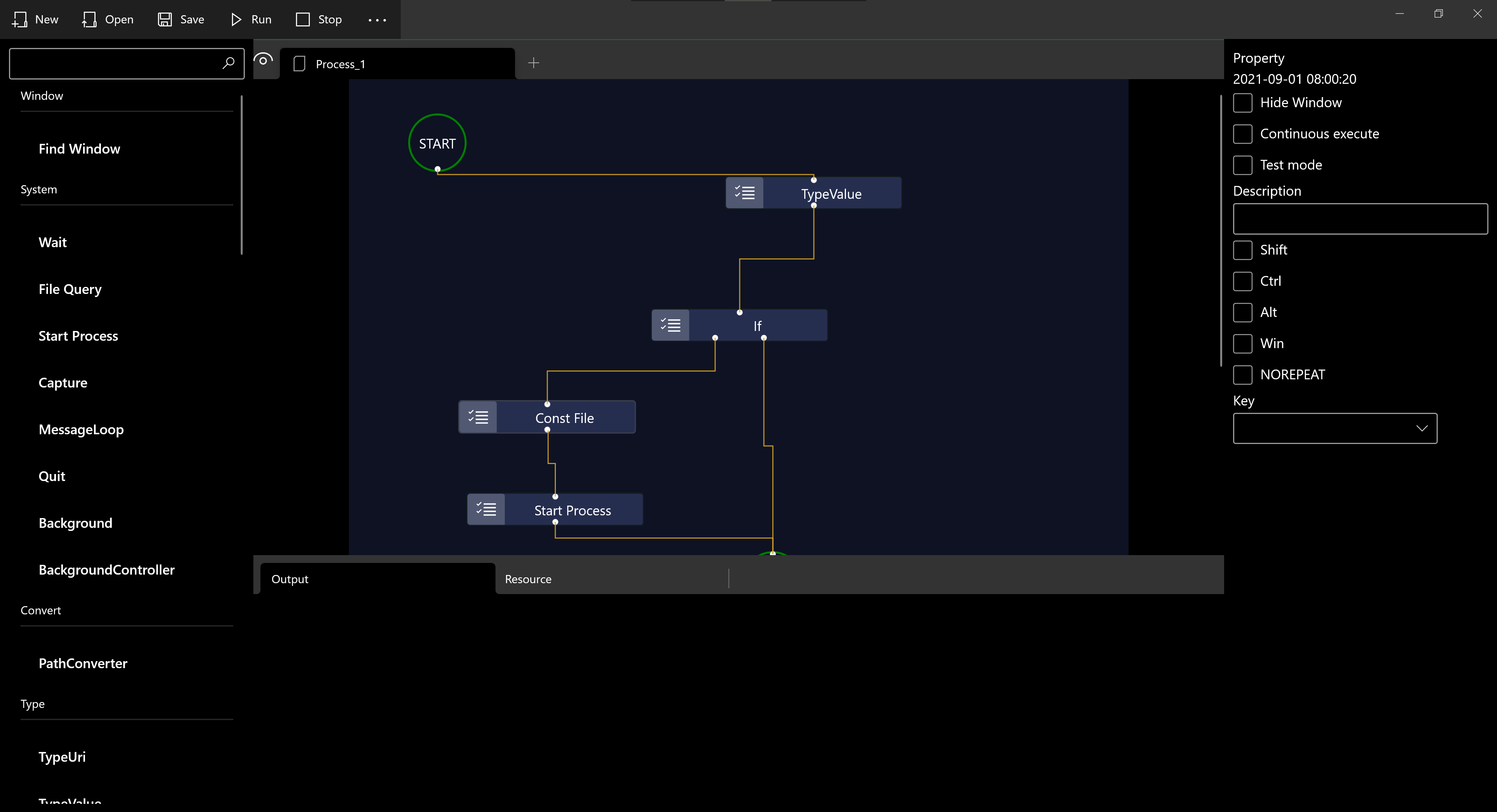
Task: Click checklist icon on If node
Action: [x=671, y=325]
